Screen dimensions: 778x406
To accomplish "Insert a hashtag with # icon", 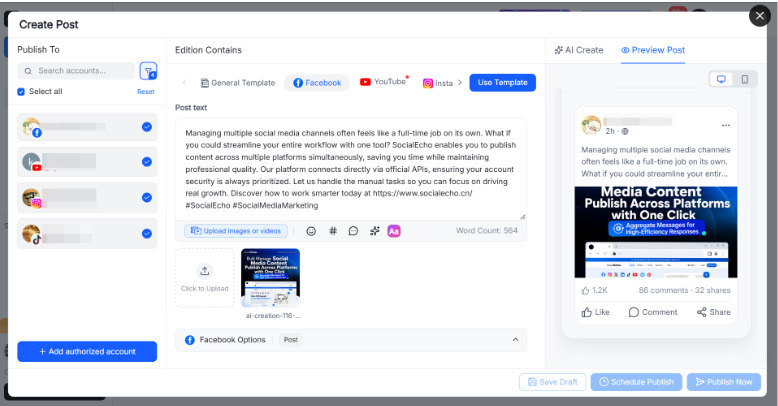I will click(x=333, y=231).
